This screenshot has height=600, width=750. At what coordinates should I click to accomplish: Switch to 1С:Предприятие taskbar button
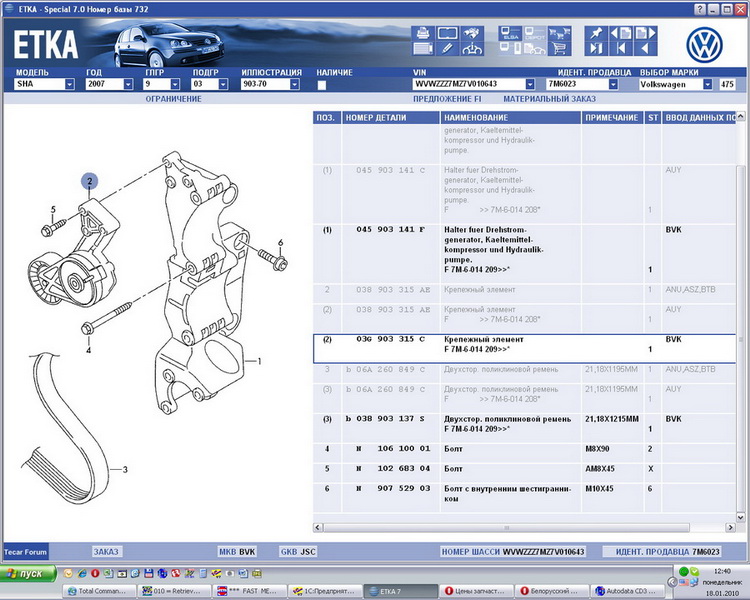click(325, 591)
